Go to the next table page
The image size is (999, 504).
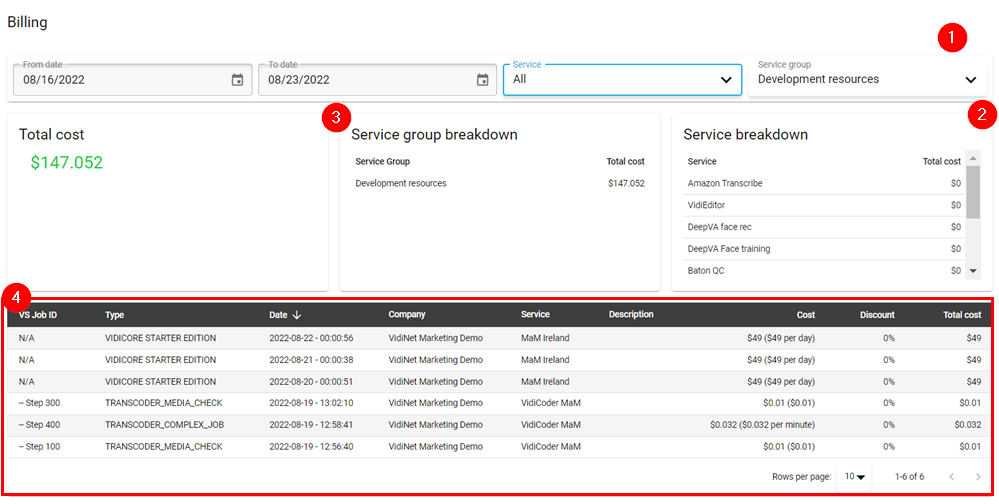[x=978, y=477]
